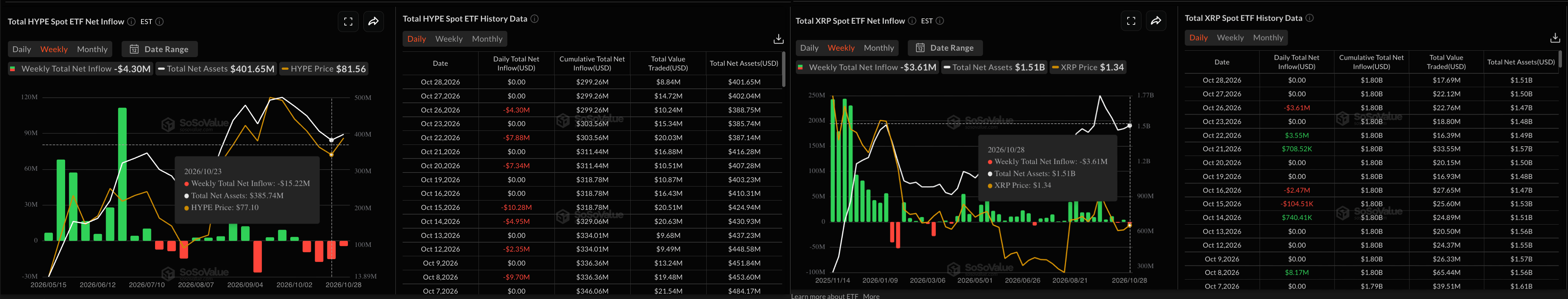Open the Date Range picker on the XRP chart
Screen dimensions: 1568x299
[945, 48]
